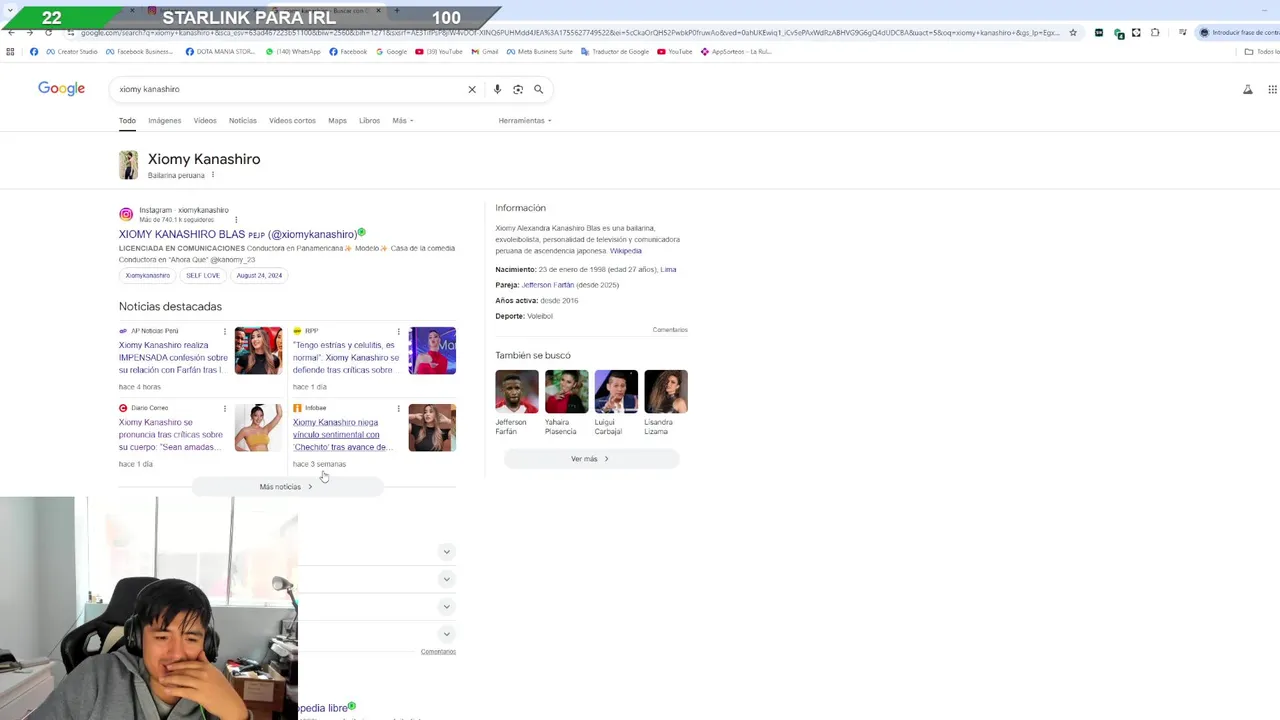Clear the search box with the X icon

[472, 89]
